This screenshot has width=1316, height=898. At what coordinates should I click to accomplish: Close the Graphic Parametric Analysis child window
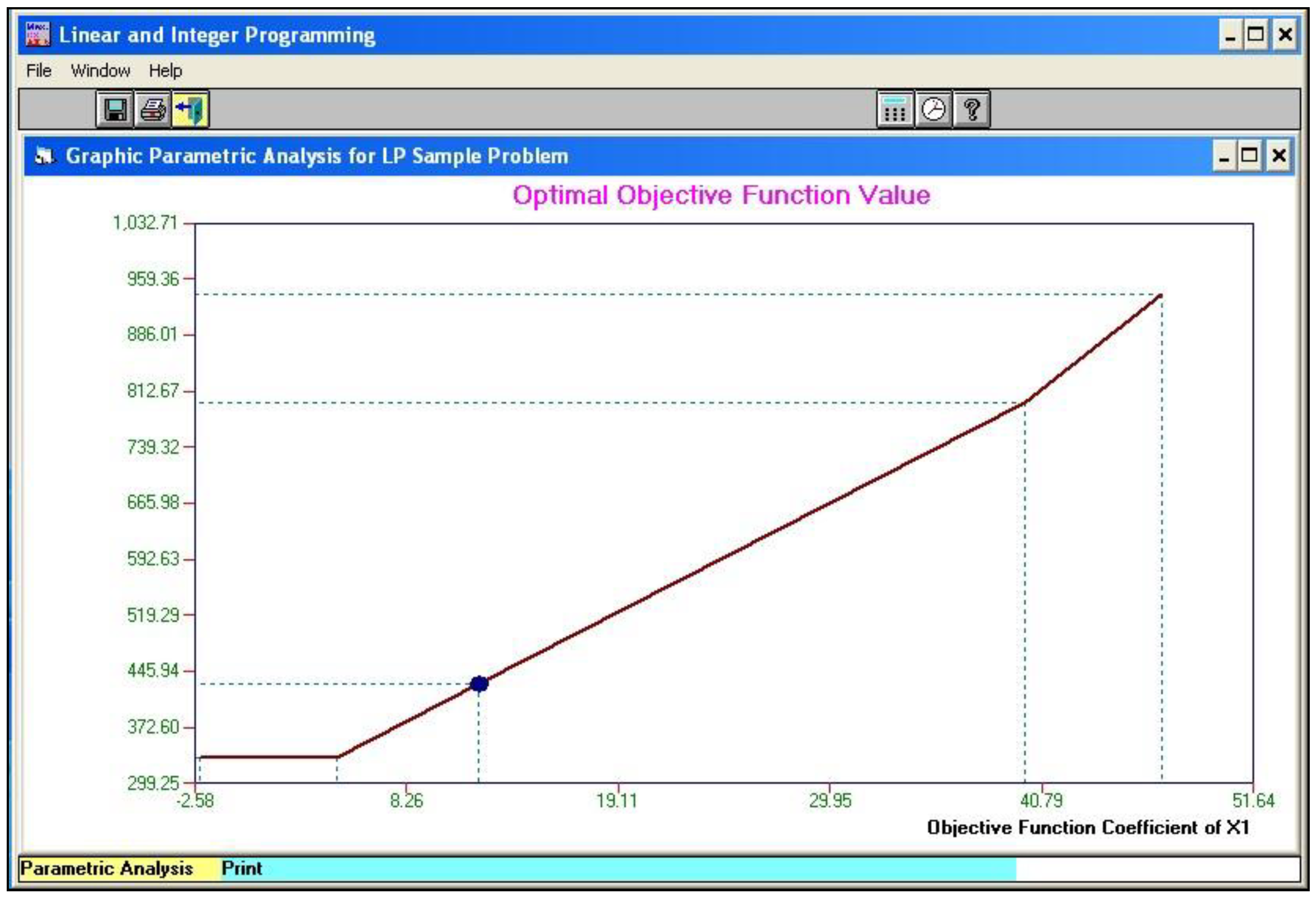(x=1278, y=156)
